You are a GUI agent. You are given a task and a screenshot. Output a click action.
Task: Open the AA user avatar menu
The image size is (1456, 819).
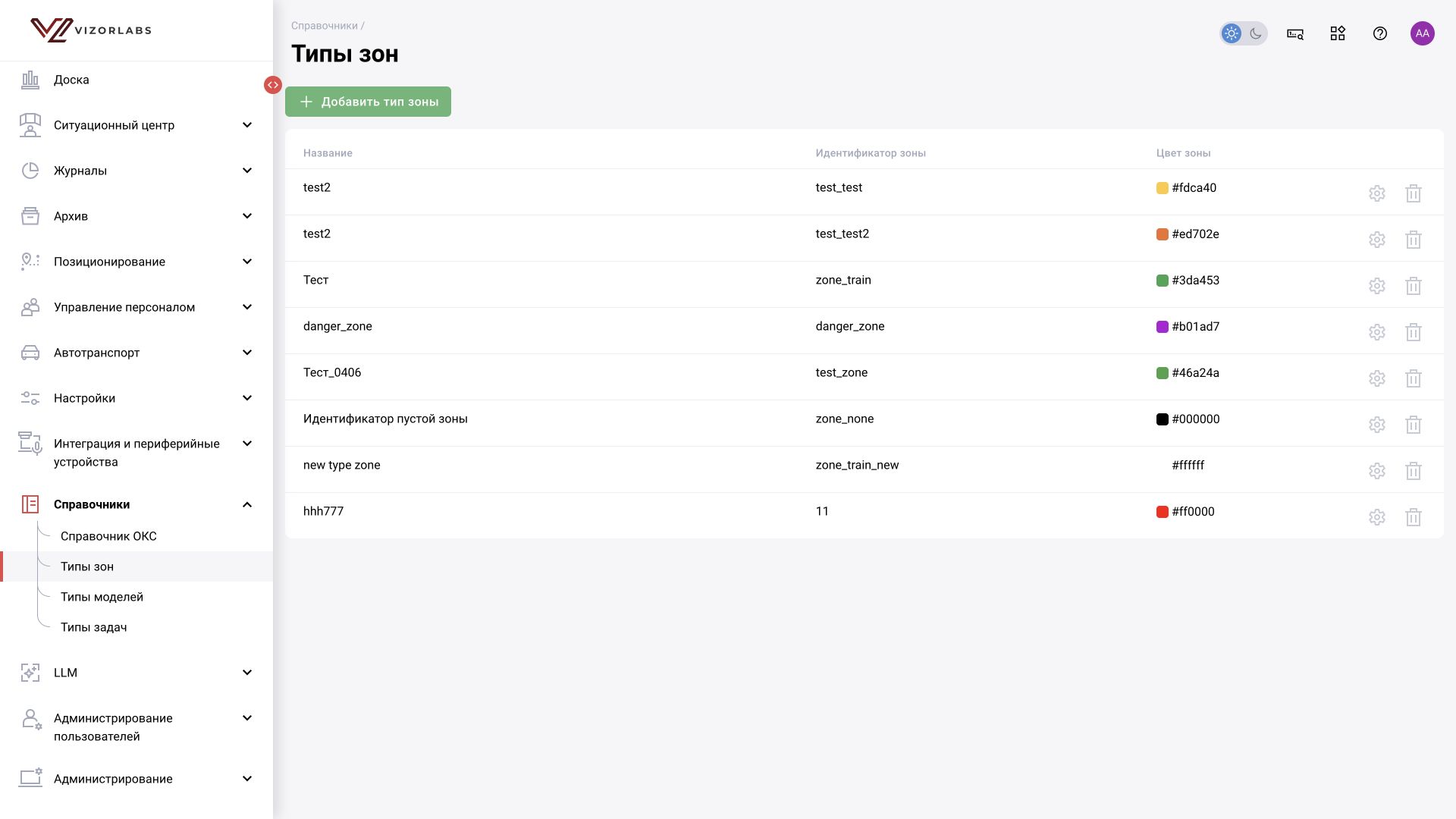point(1423,33)
